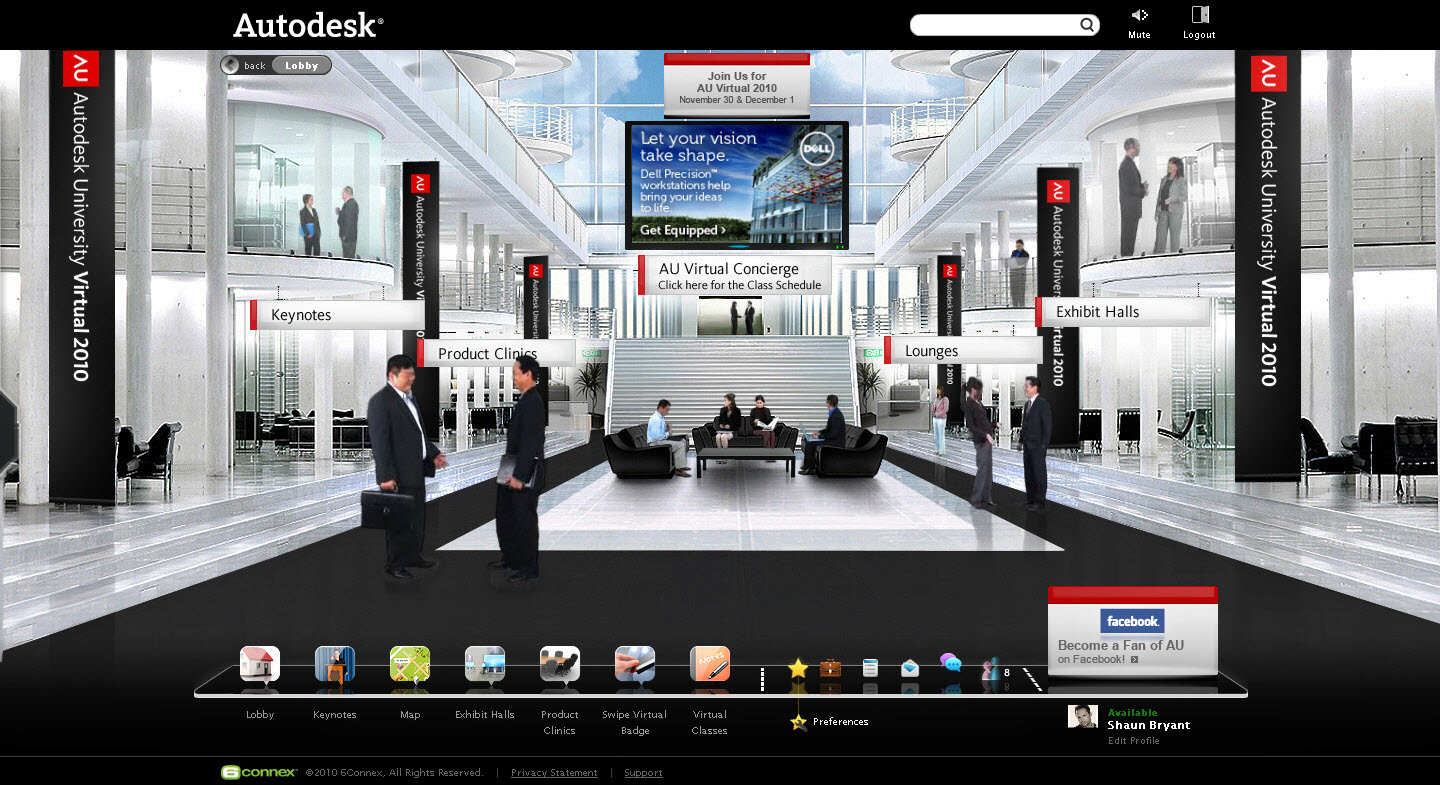This screenshot has height=785, width=1440.
Task: Mute the sound with the speaker icon
Action: pyautogui.click(x=1139, y=15)
